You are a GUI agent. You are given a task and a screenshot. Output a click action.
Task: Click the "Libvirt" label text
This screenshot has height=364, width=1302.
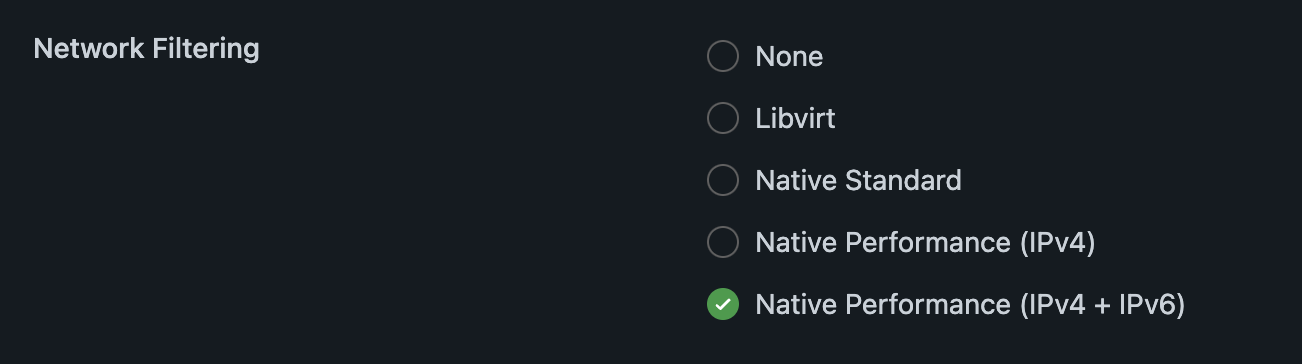click(x=795, y=118)
